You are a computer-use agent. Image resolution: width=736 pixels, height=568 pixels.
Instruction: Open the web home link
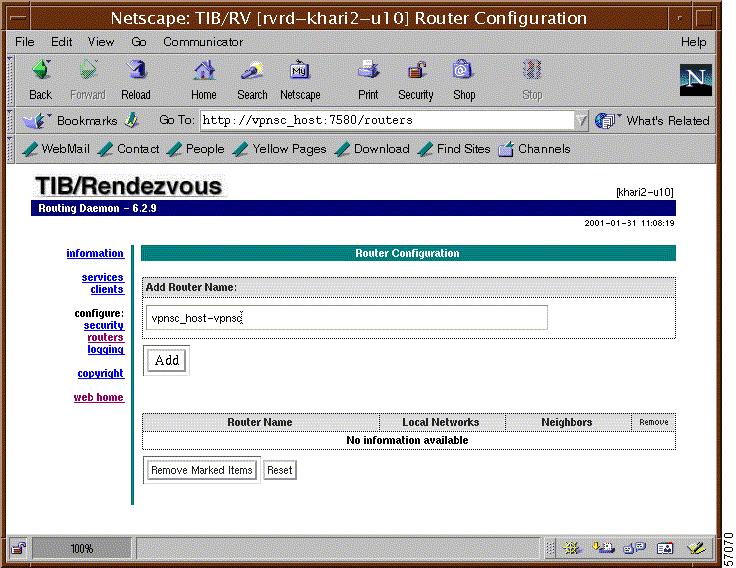(x=99, y=397)
